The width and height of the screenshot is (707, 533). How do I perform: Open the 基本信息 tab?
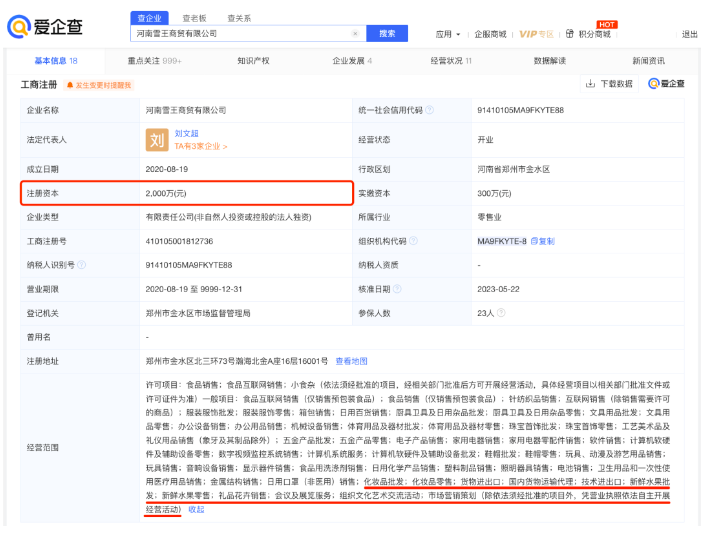(56, 60)
